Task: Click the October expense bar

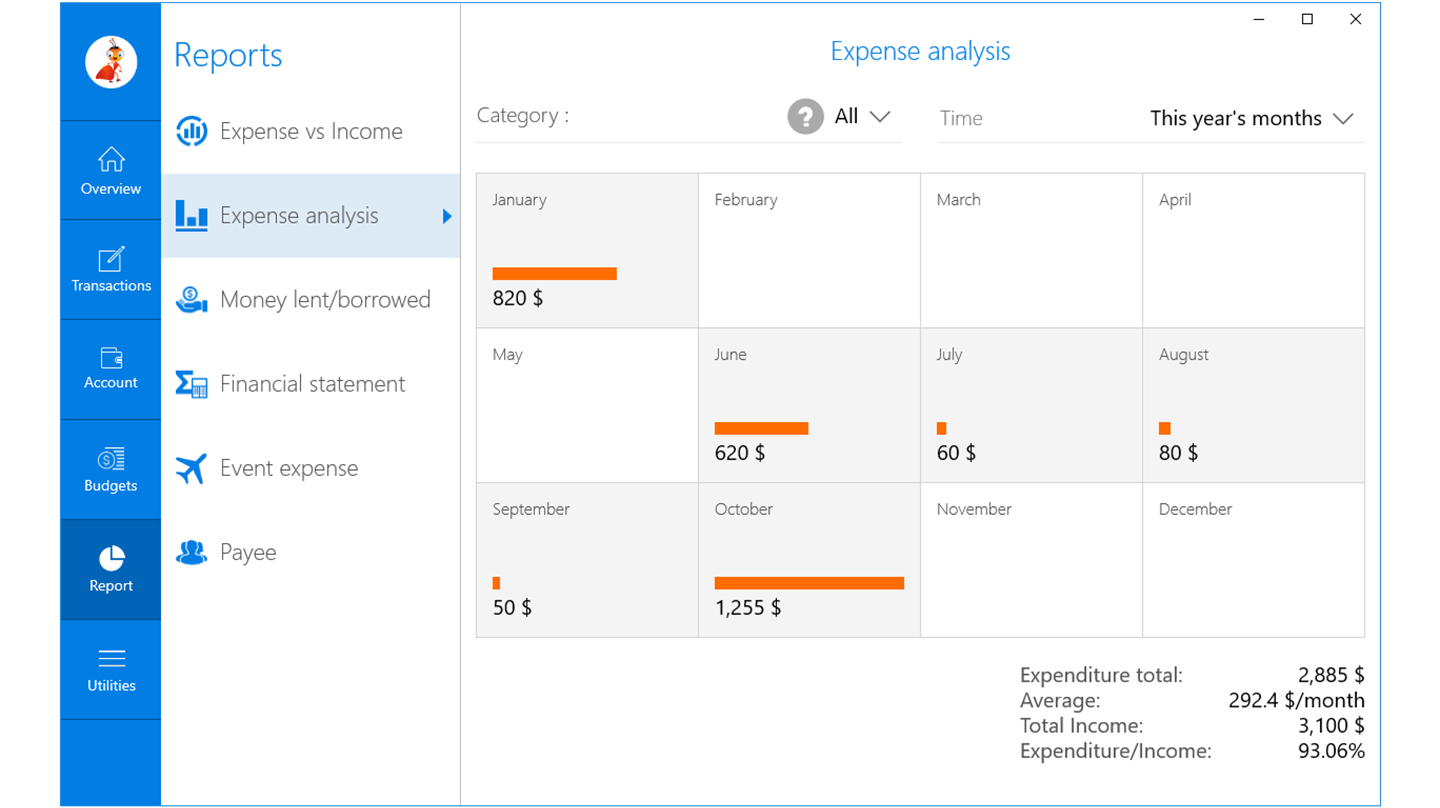Action: tap(809, 583)
